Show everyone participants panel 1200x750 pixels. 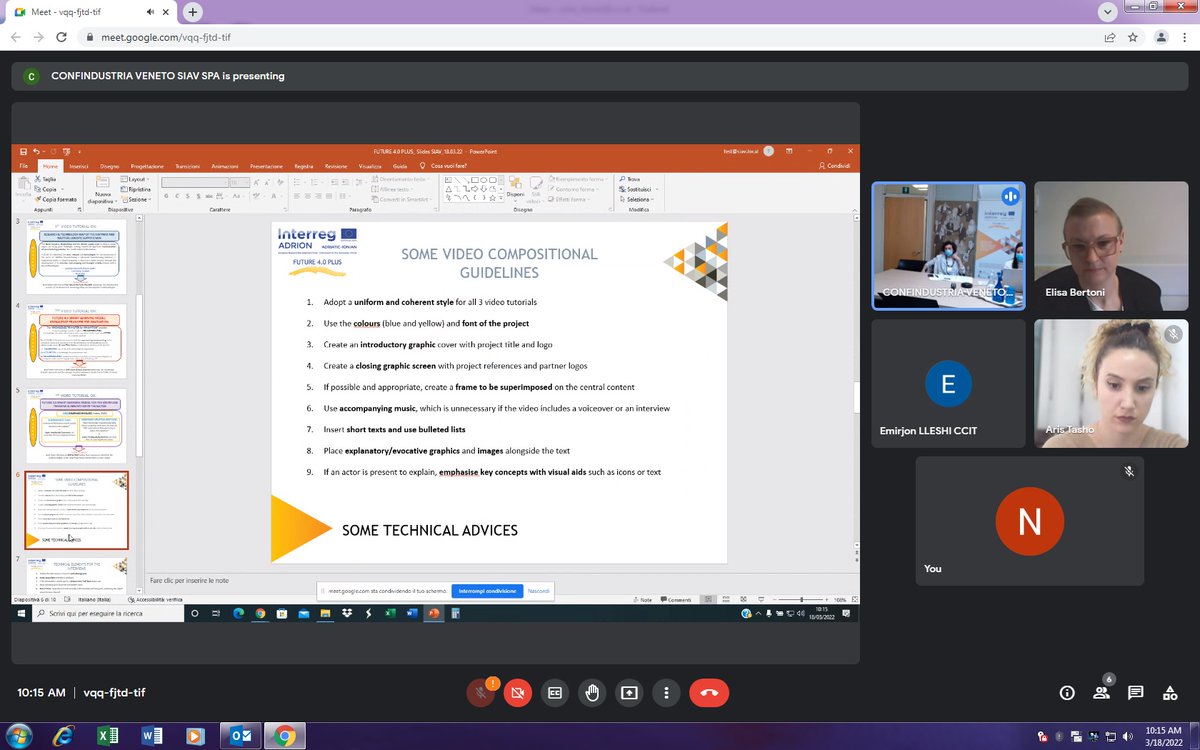coord(1101,693)
